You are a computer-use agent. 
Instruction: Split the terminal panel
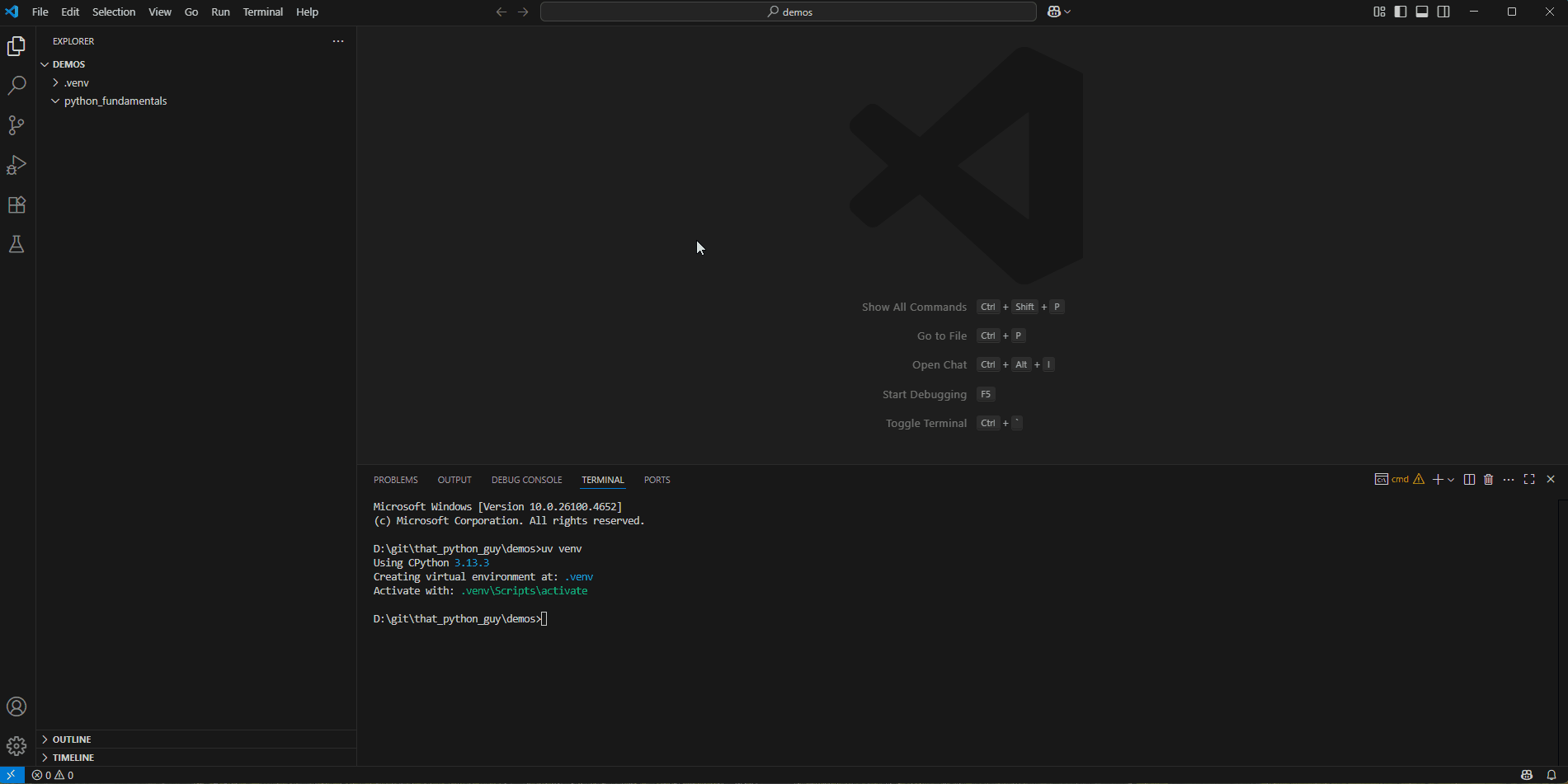click(x=1469, y=479)
